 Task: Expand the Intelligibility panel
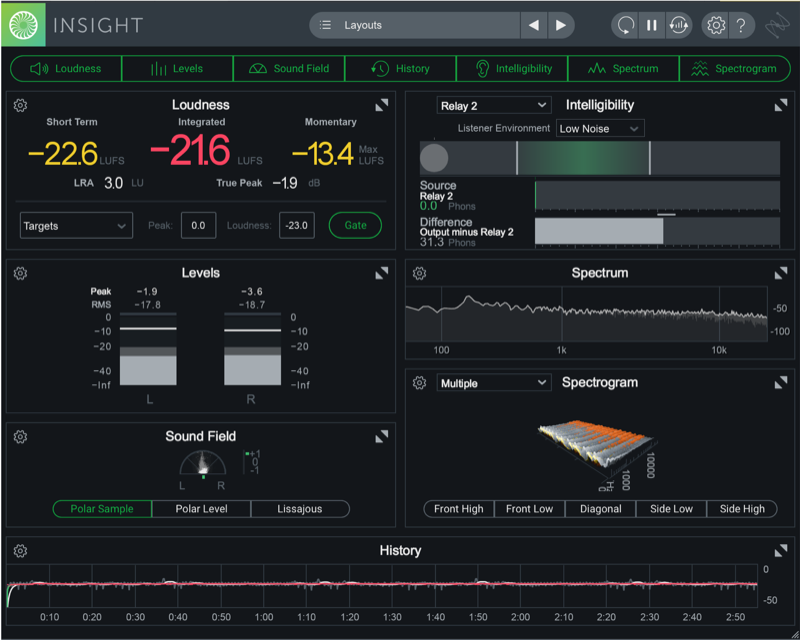click(781, 105)
